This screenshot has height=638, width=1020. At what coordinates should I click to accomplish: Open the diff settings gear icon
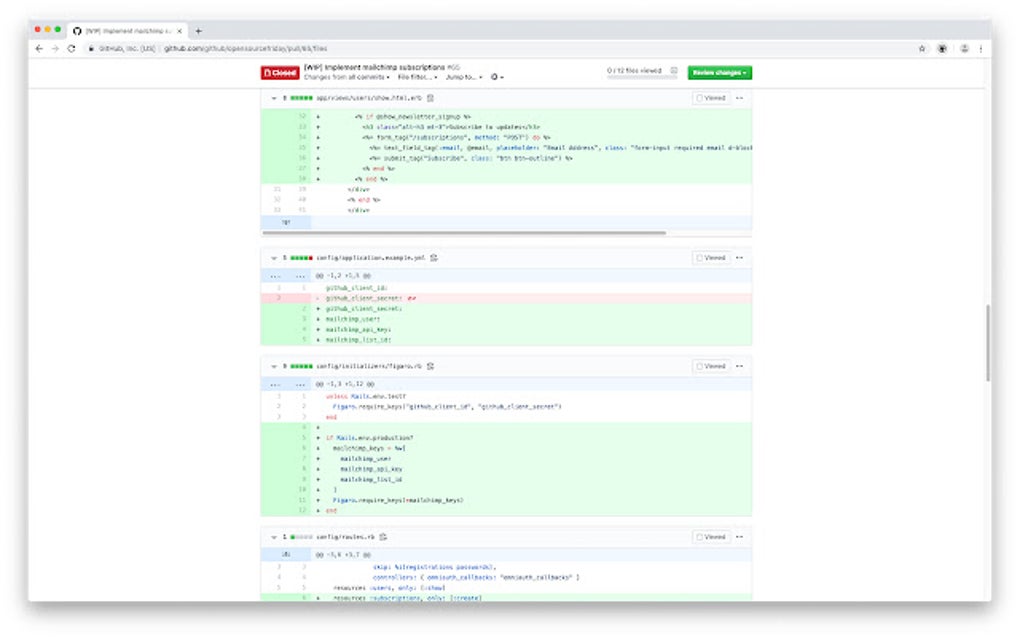(x=493, y=76)
